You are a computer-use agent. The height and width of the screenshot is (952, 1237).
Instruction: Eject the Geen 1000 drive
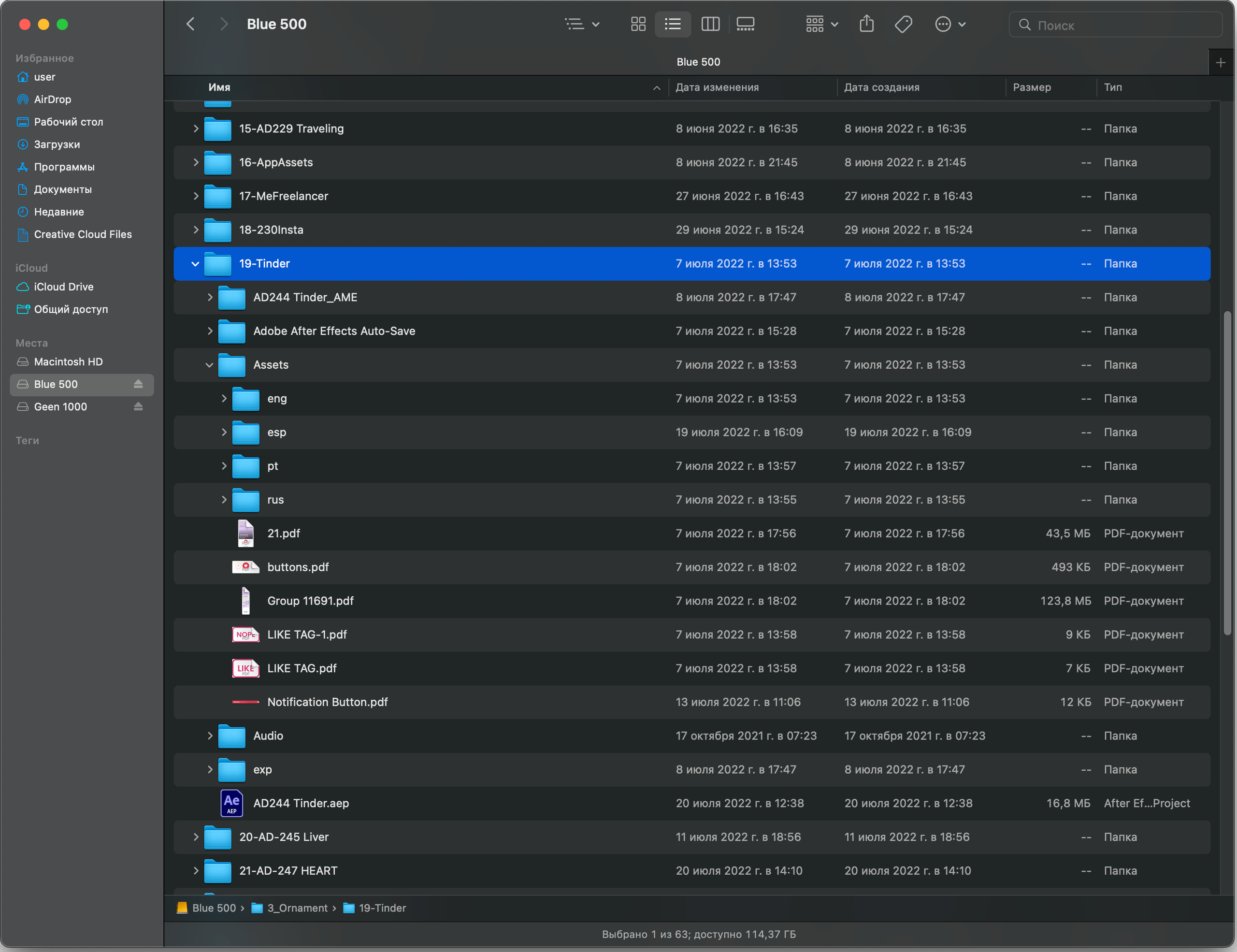138,406
